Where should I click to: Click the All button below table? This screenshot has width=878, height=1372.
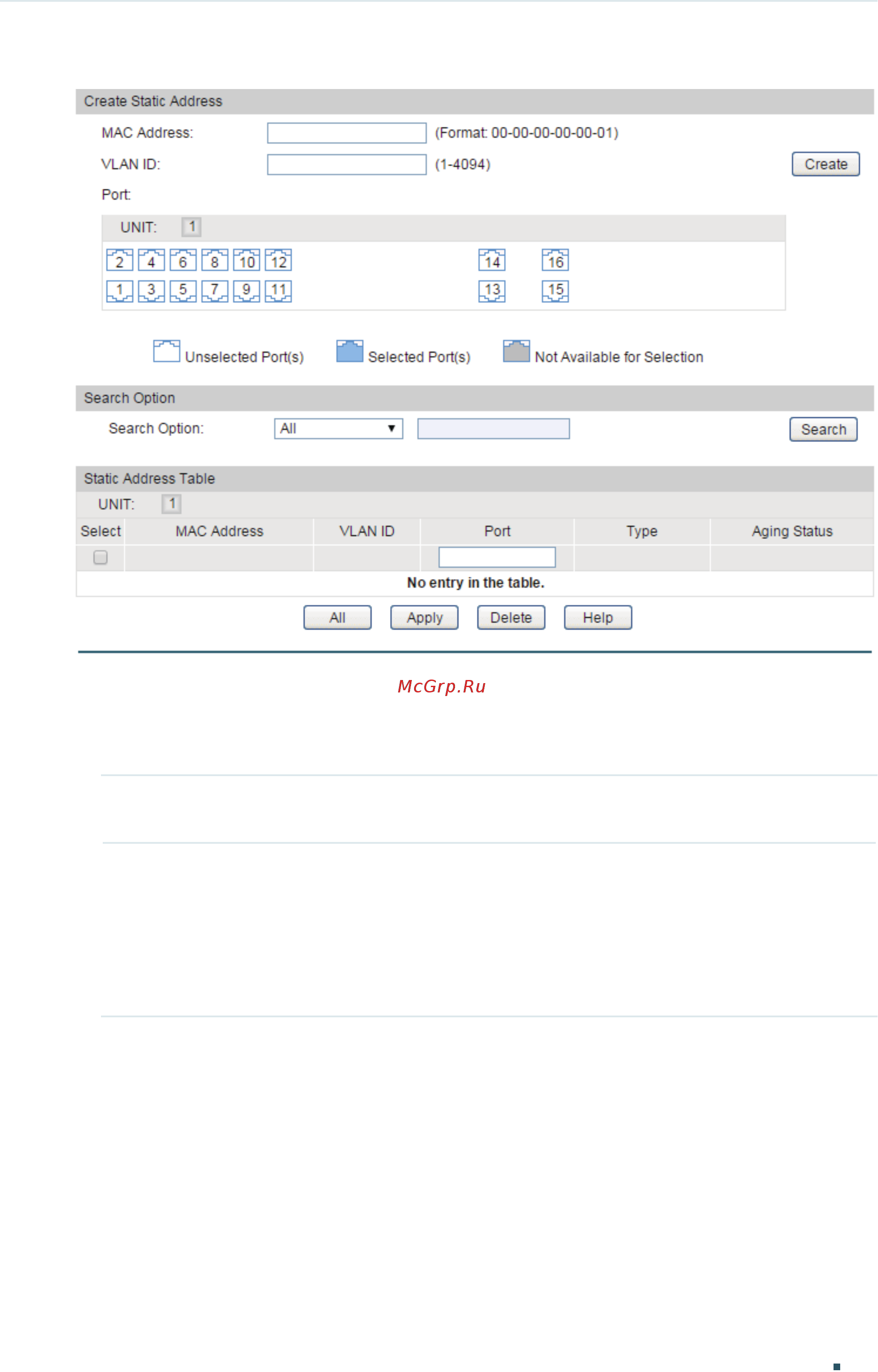[338, 618]
